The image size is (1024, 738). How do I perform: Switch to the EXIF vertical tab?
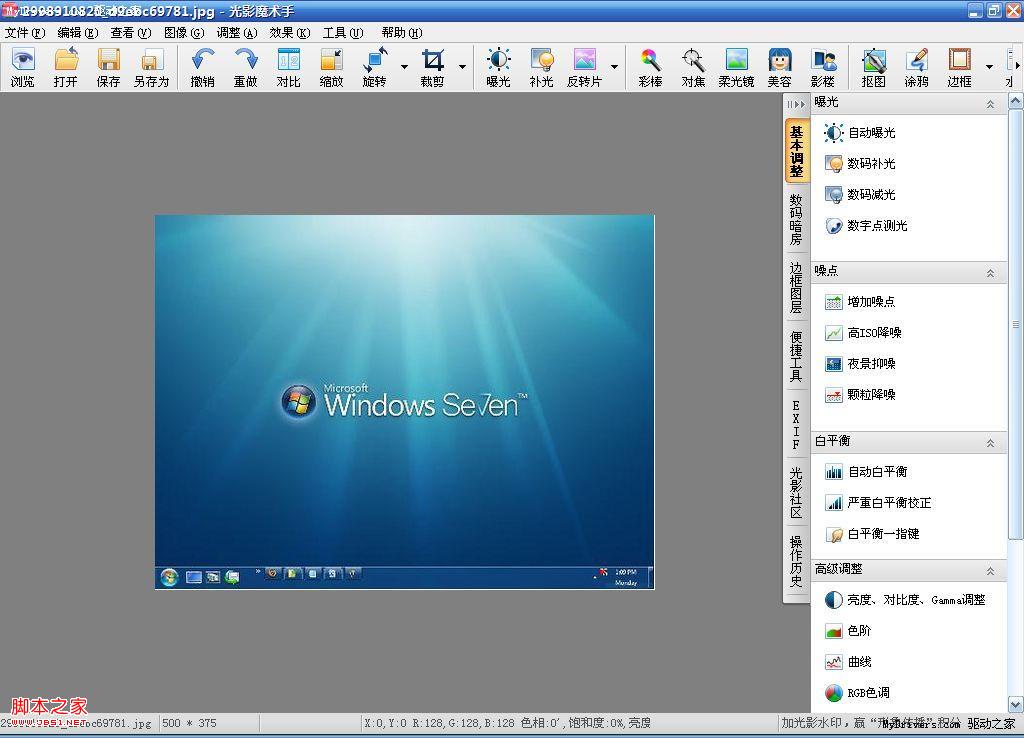pyautogui.click(x=796, y=425)
